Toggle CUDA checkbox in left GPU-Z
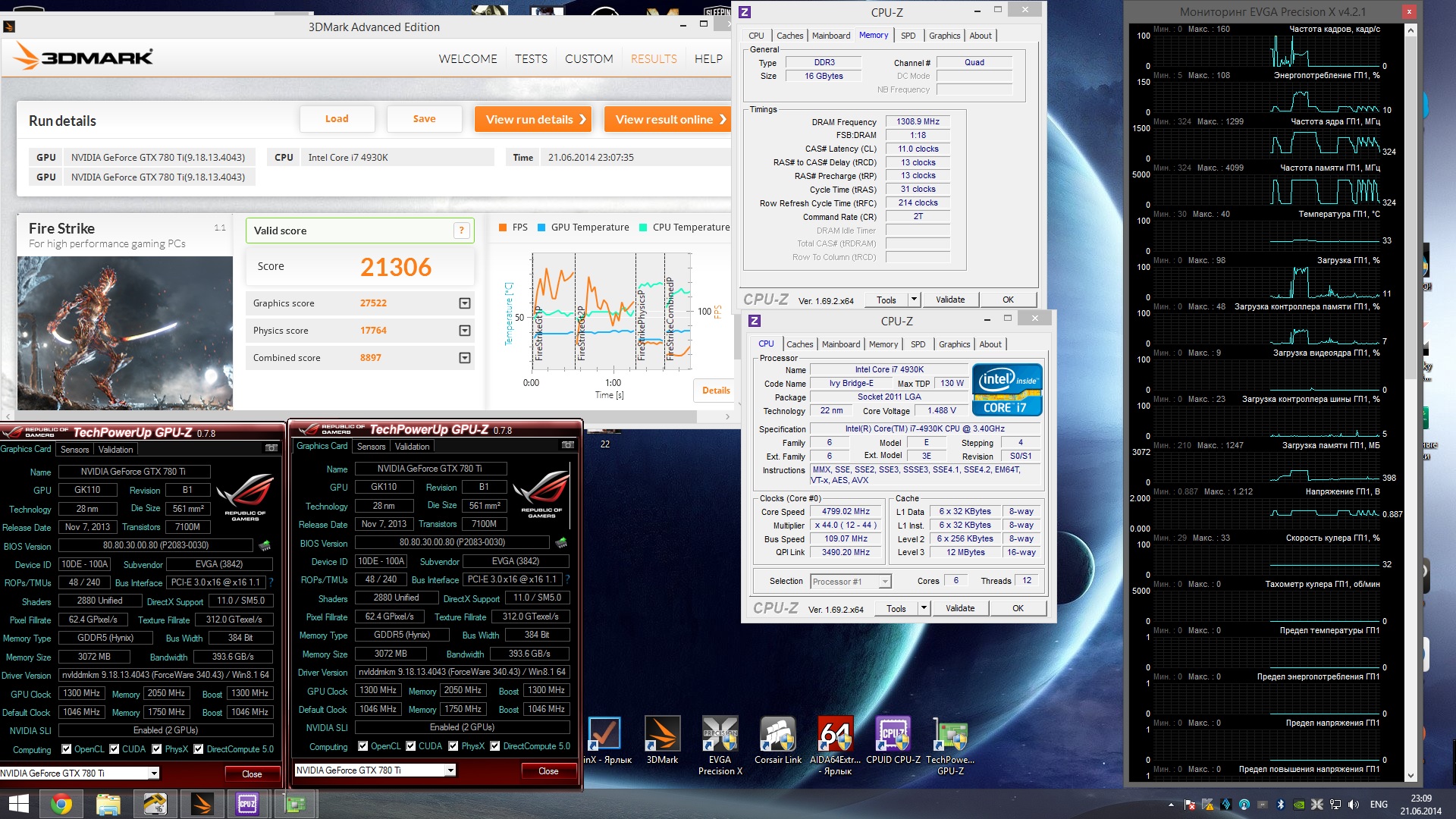Viewport: 1456px width, 819px height. pos(115,749)
